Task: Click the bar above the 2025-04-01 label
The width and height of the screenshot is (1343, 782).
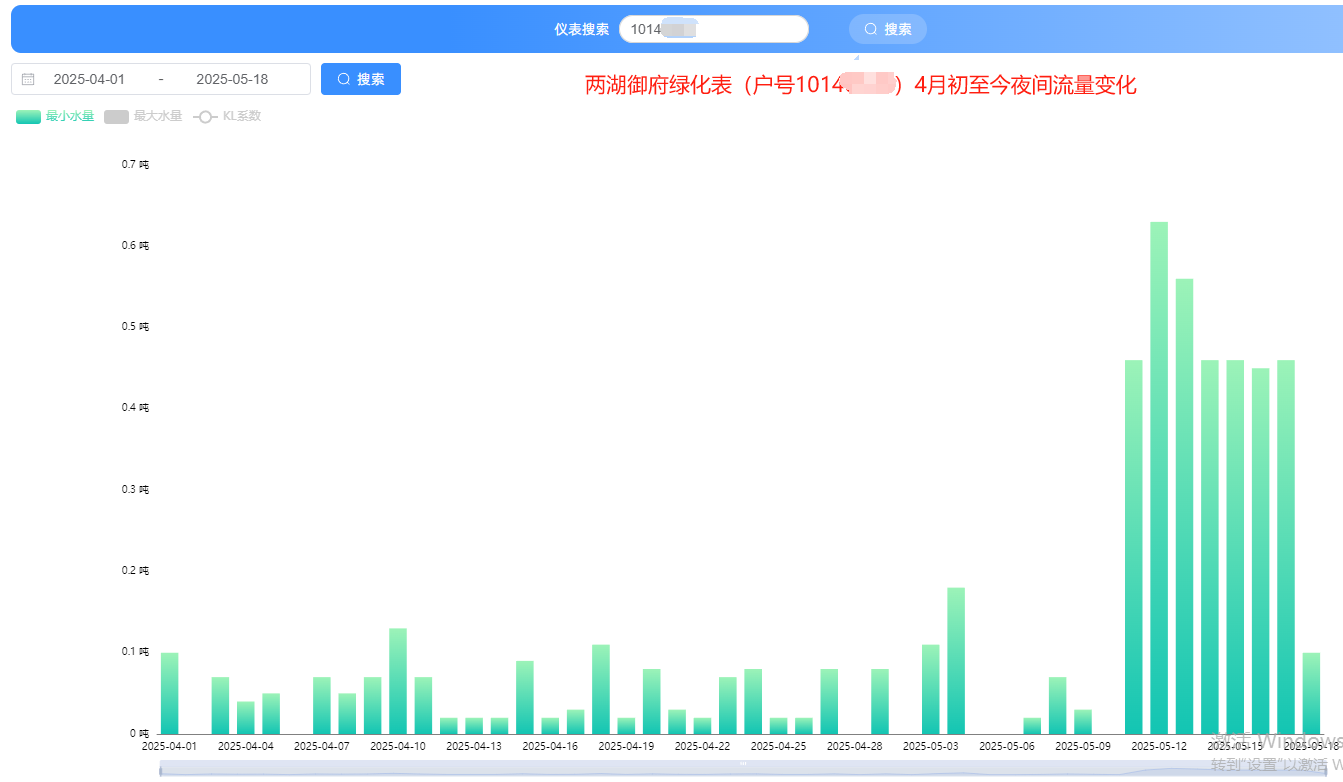Action: (169, 693)
